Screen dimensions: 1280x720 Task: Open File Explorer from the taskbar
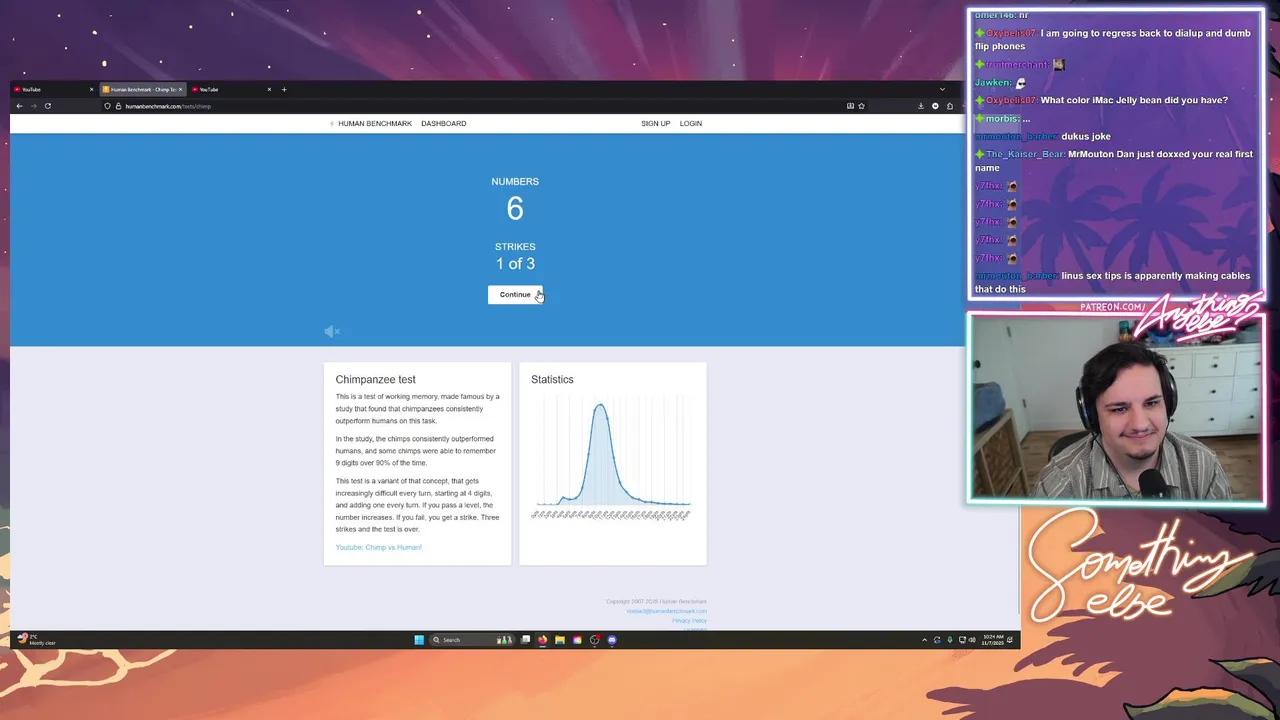tap(560, 640)
